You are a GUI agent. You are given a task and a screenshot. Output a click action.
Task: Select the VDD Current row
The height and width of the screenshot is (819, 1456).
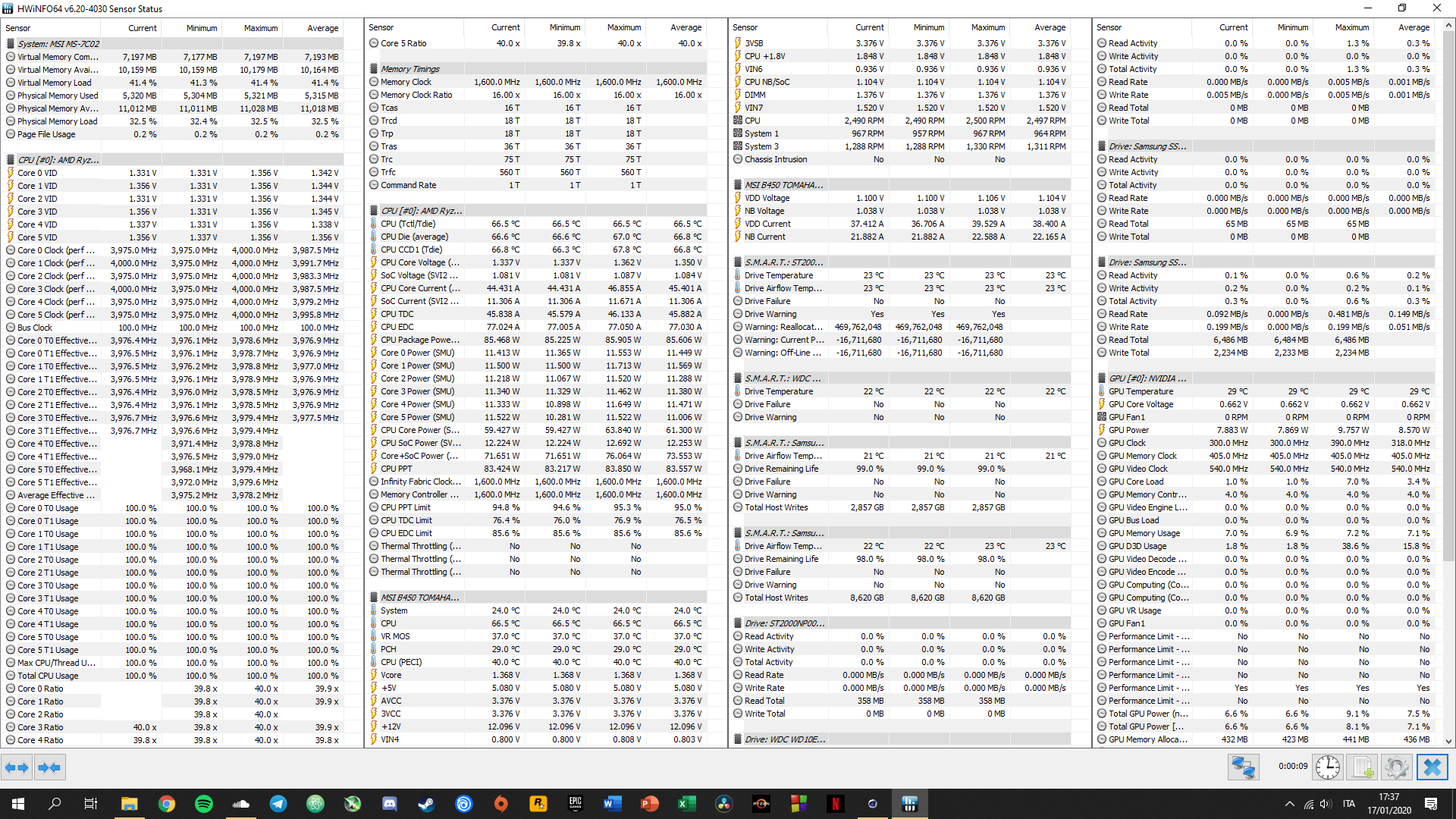pyautogui.click(x=902, y=224)
